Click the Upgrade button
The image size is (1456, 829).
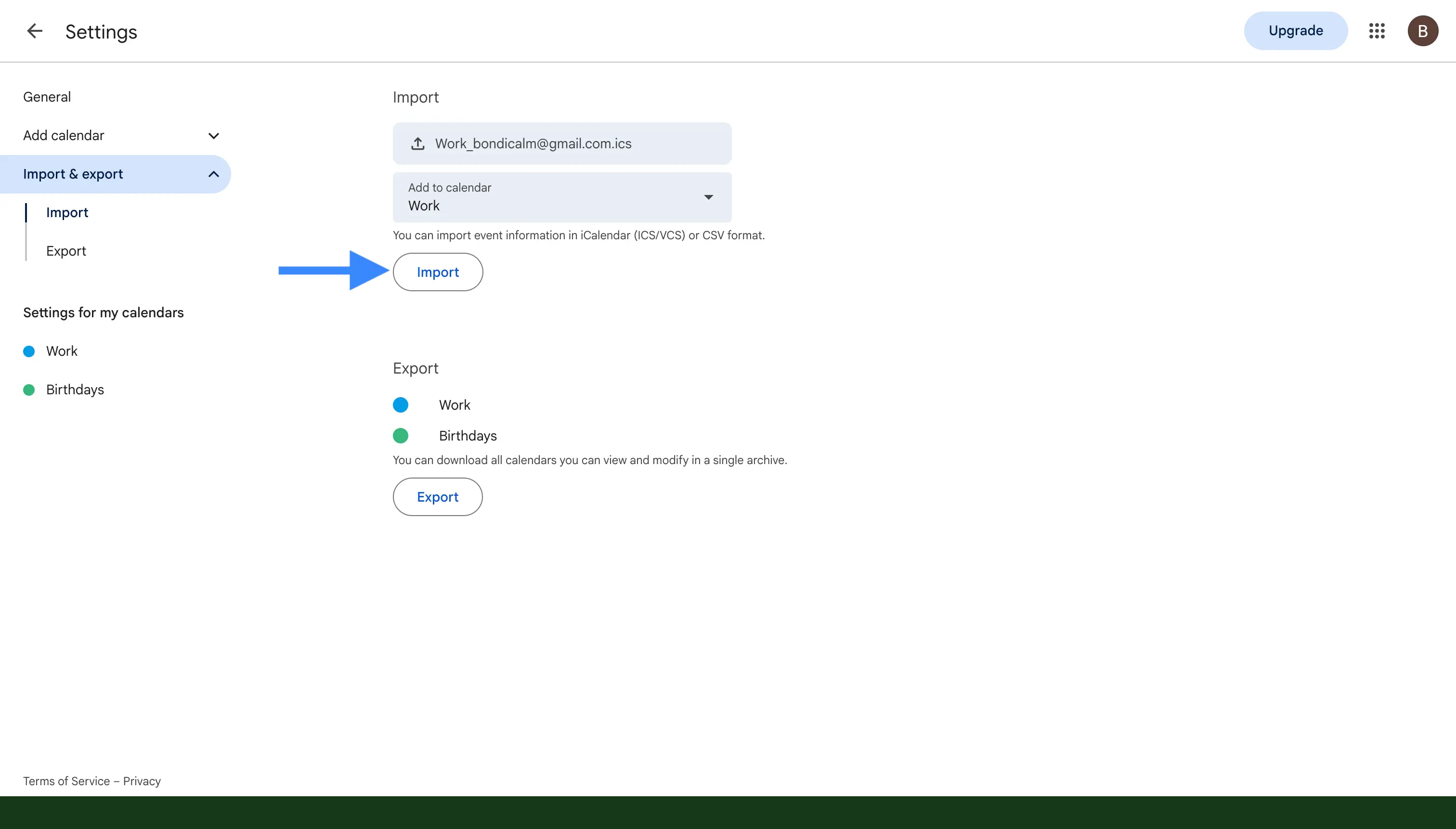point(1295,31)
